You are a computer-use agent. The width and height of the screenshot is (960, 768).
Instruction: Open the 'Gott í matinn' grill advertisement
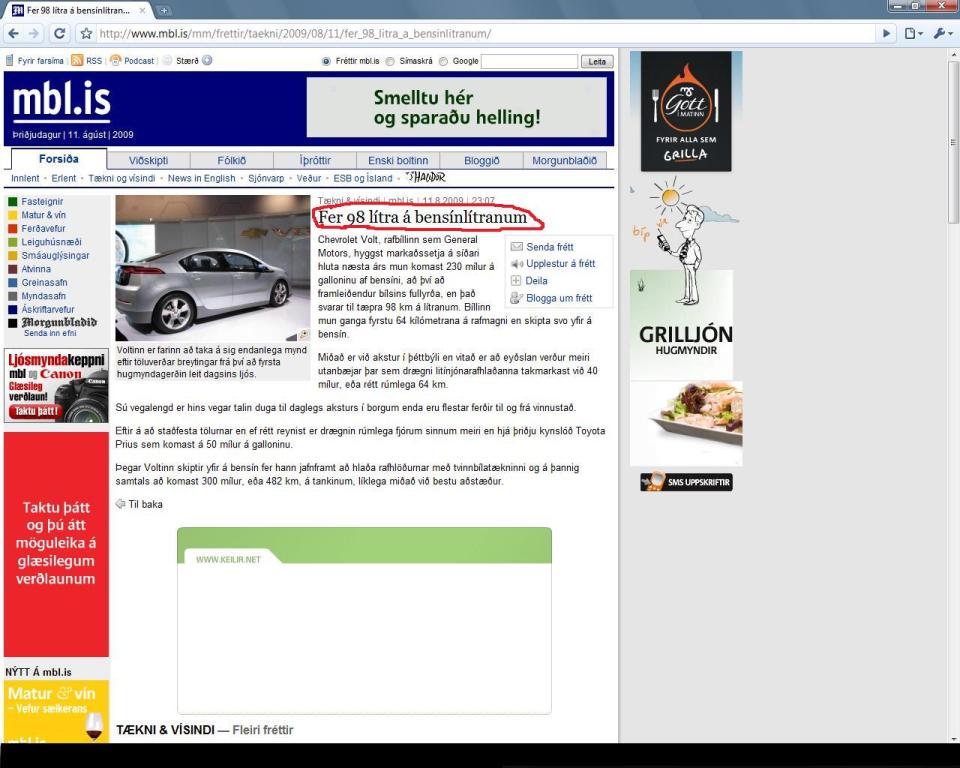[x=686, y=111]
